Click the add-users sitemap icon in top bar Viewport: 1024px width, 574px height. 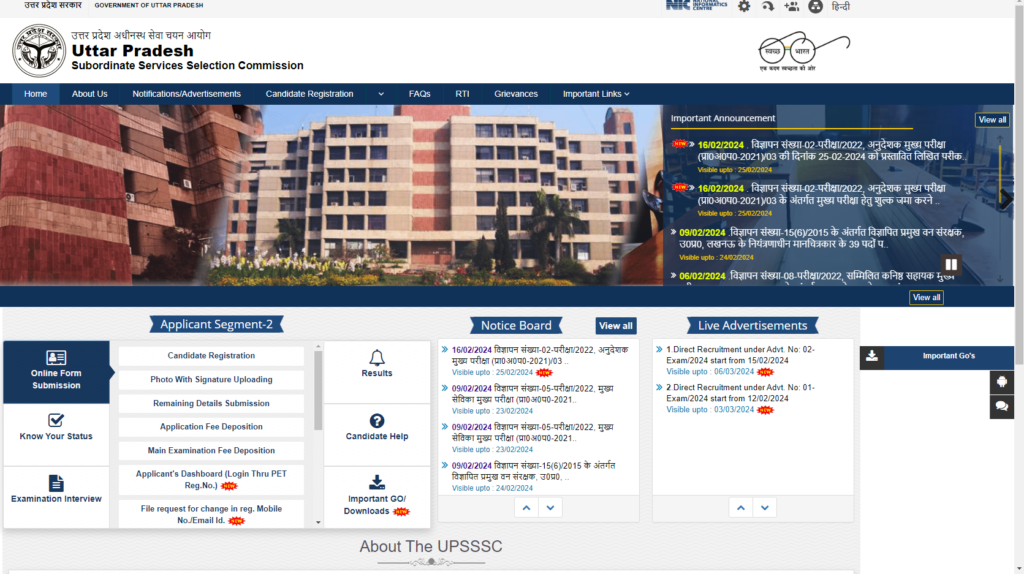point(792,7)
